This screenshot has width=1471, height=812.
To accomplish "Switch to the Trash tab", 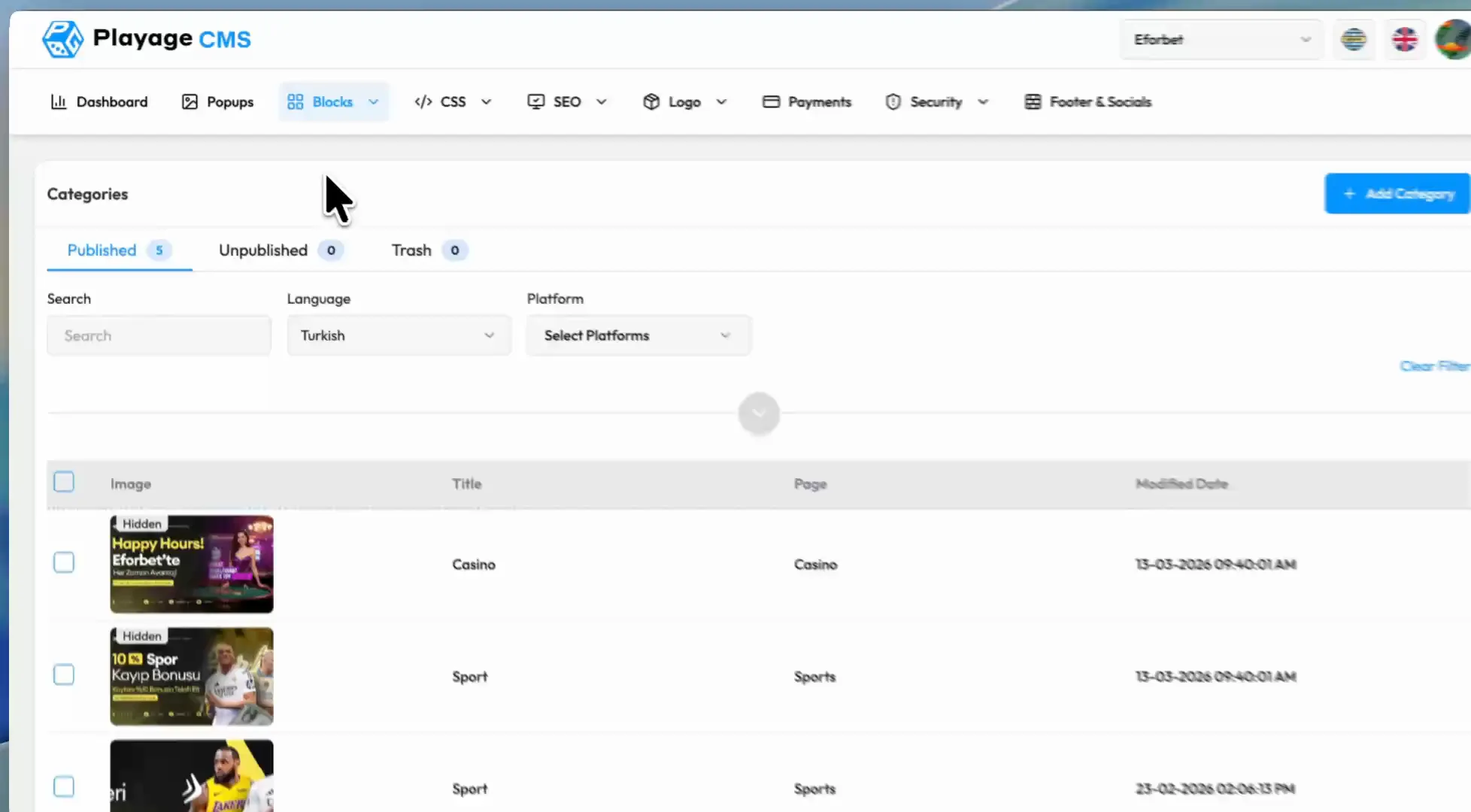I will [x=429, y=250].
